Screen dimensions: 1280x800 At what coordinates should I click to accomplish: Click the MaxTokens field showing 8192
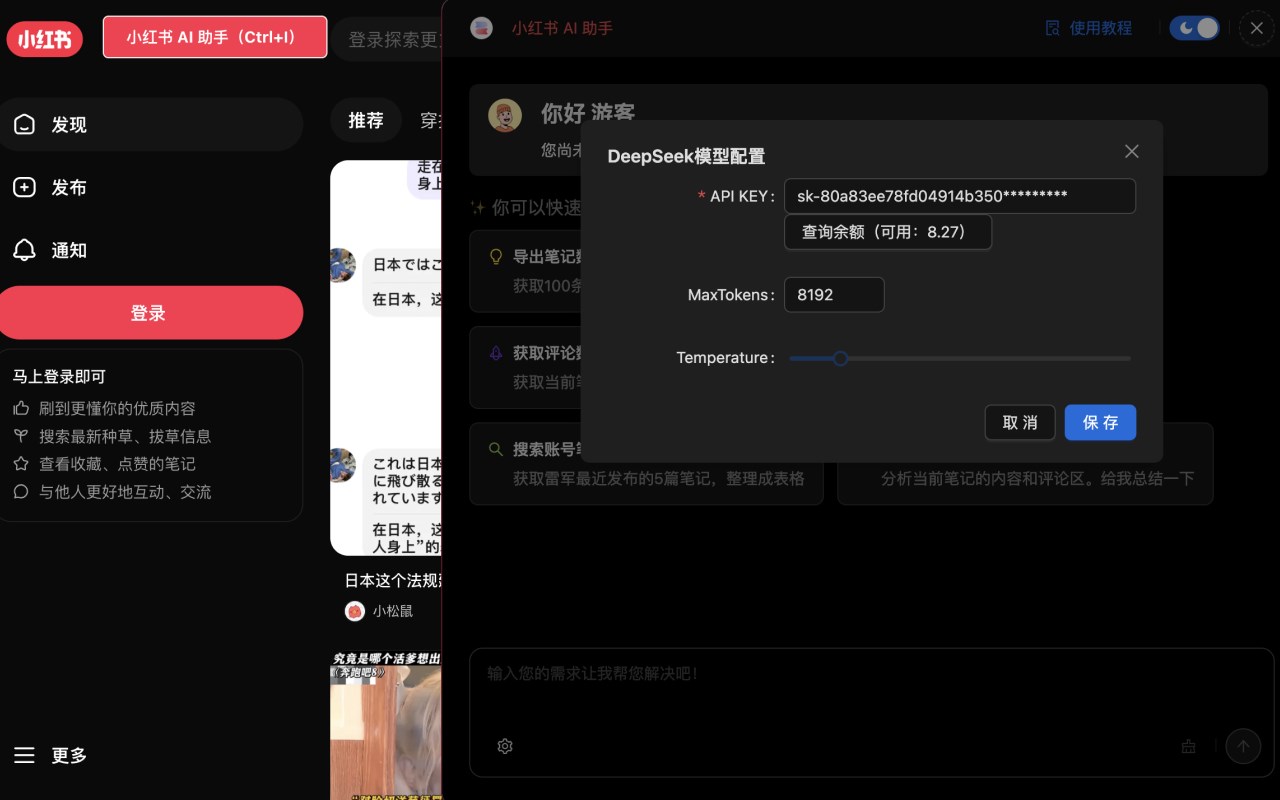(834, 295)
